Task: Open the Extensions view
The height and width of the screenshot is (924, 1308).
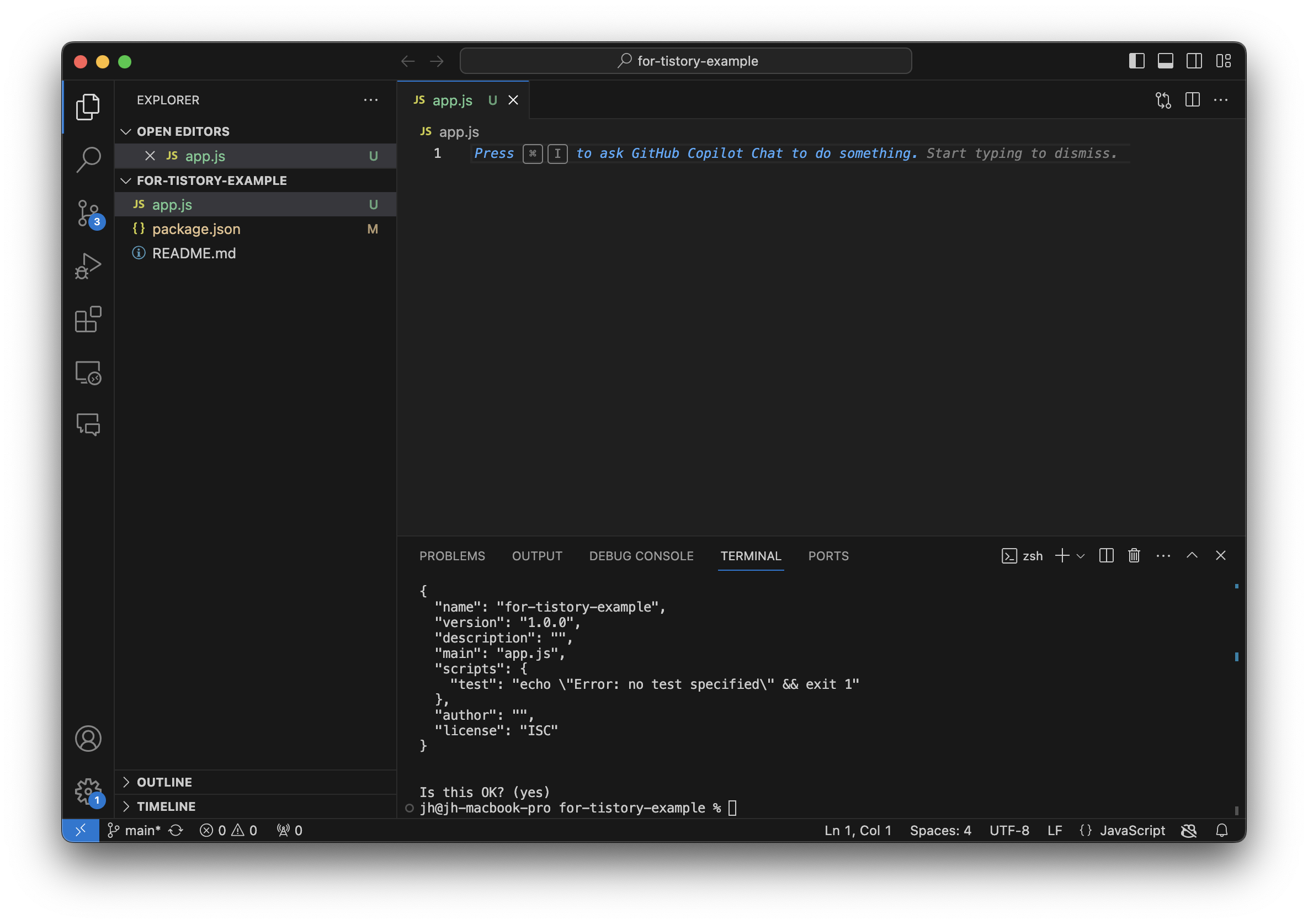Action: click(88, 319)
